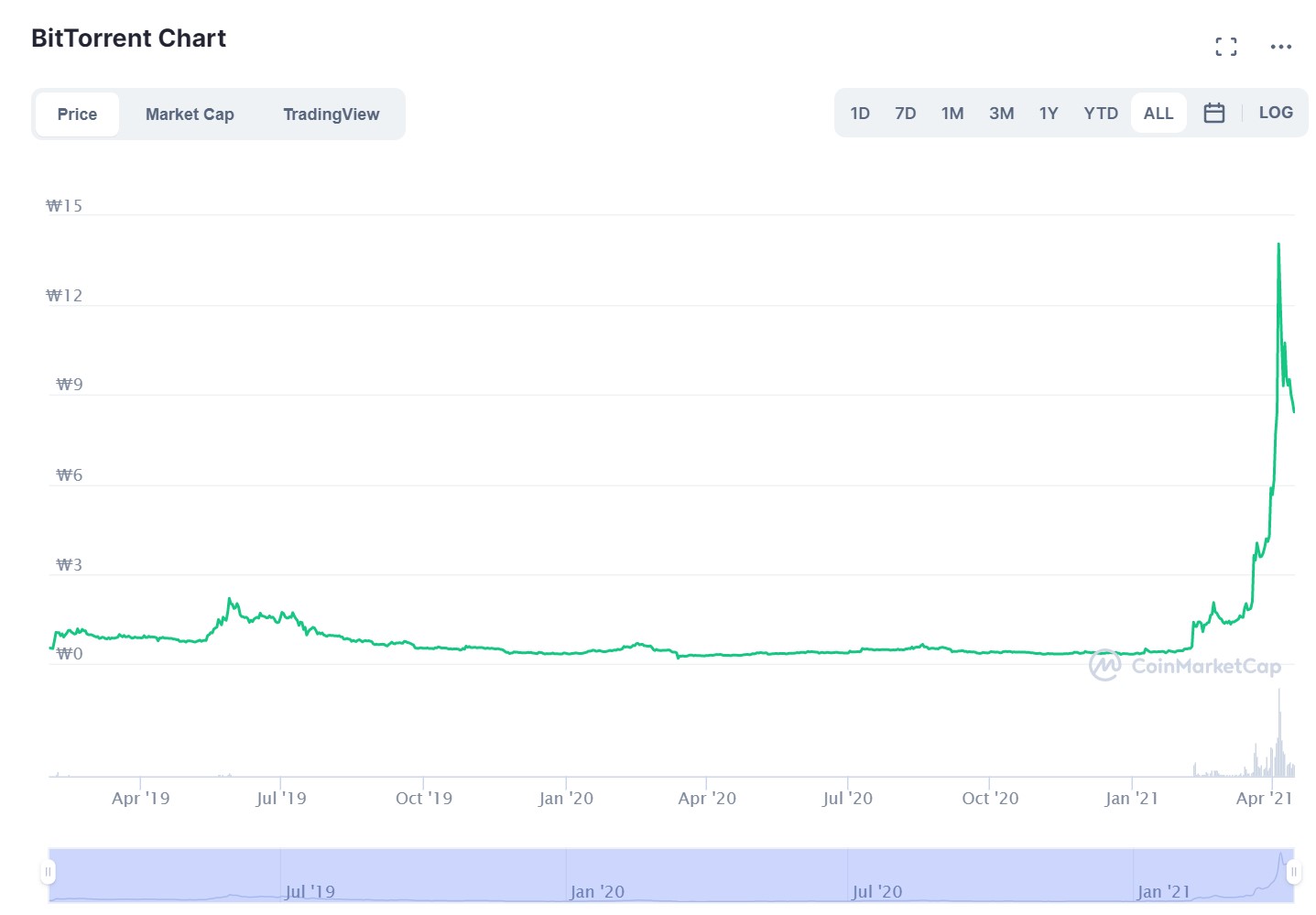1316x915 pixels.
Task: Click the Apr '19 date axis label
Action: point(140,798)
